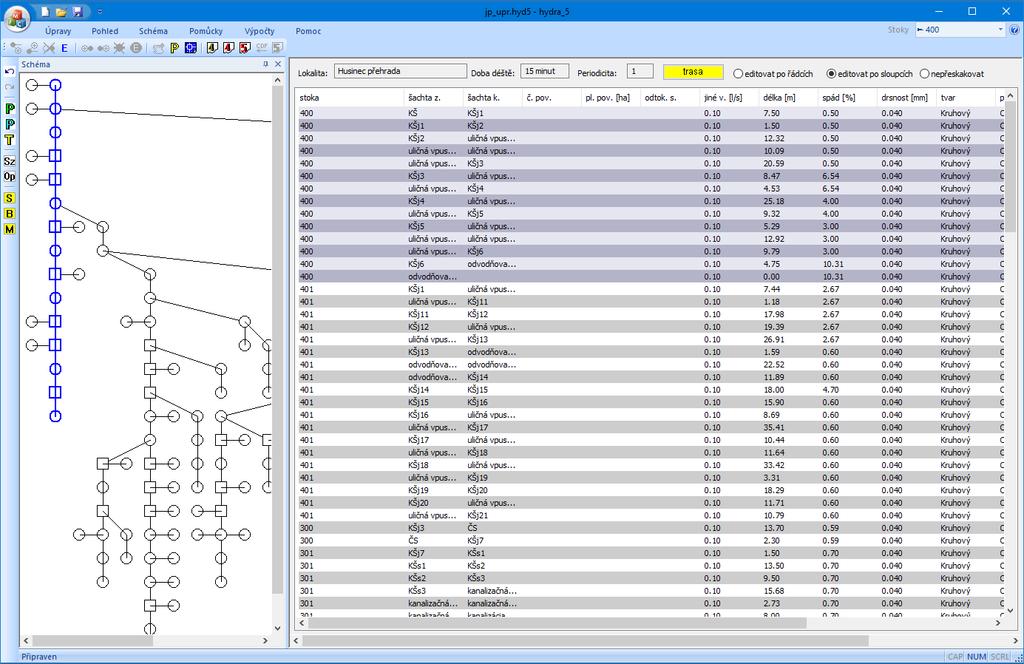
Task: Click the greyed burst/star toolbar icon
Action: 120,48
